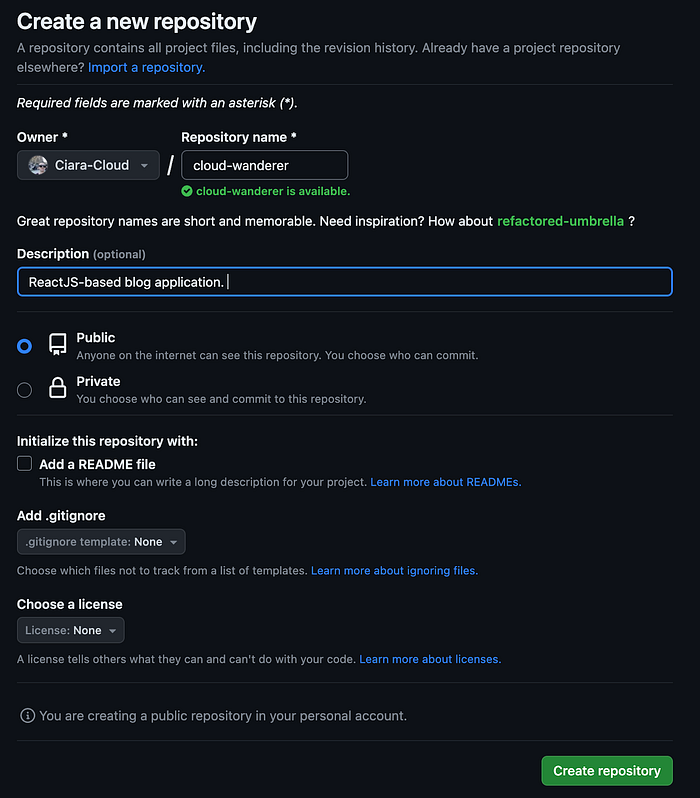Click the Public option label text
Viewport: 700px width, 798px height.
96,338
